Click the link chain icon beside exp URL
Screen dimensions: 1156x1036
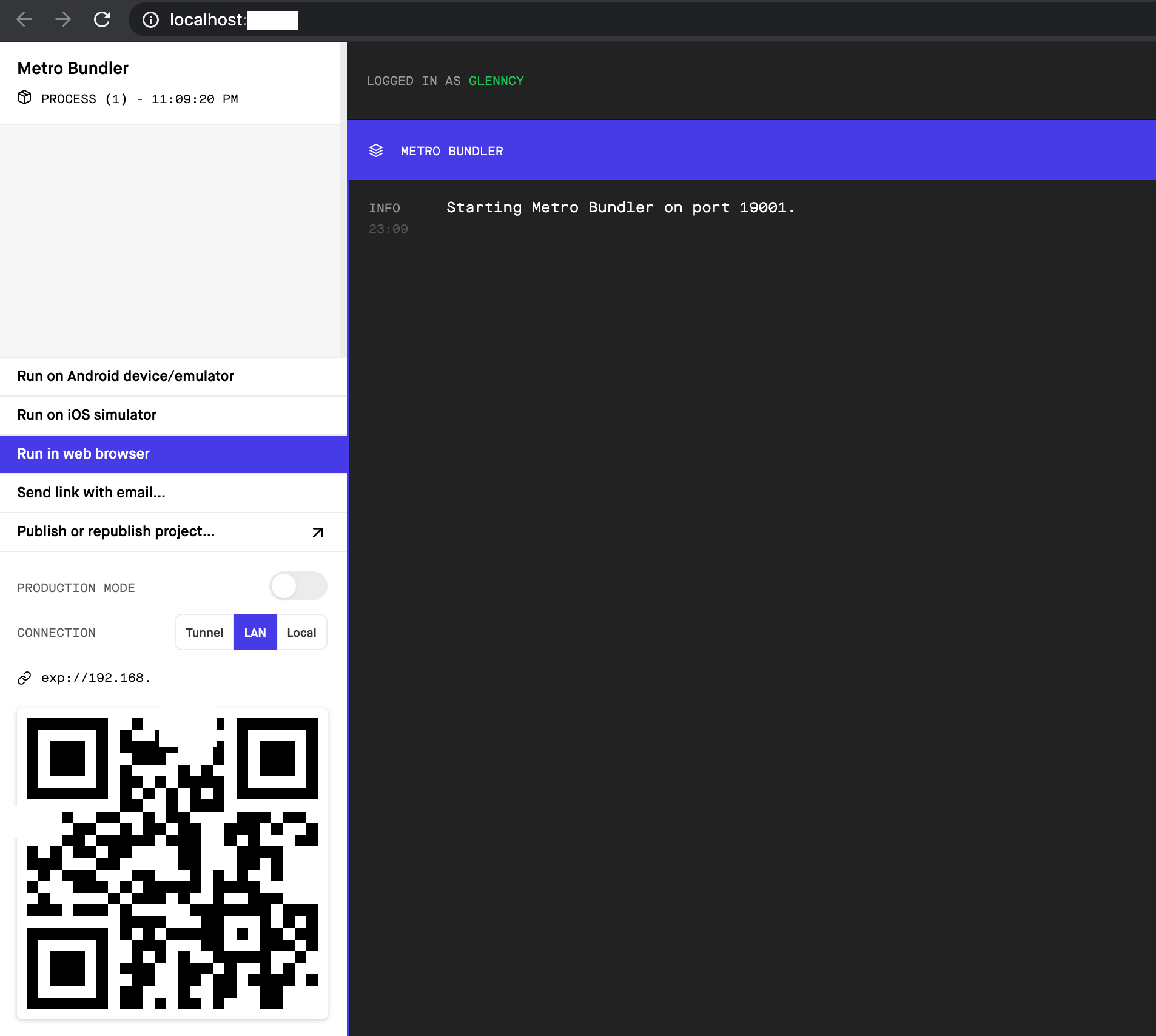(24, 678)
